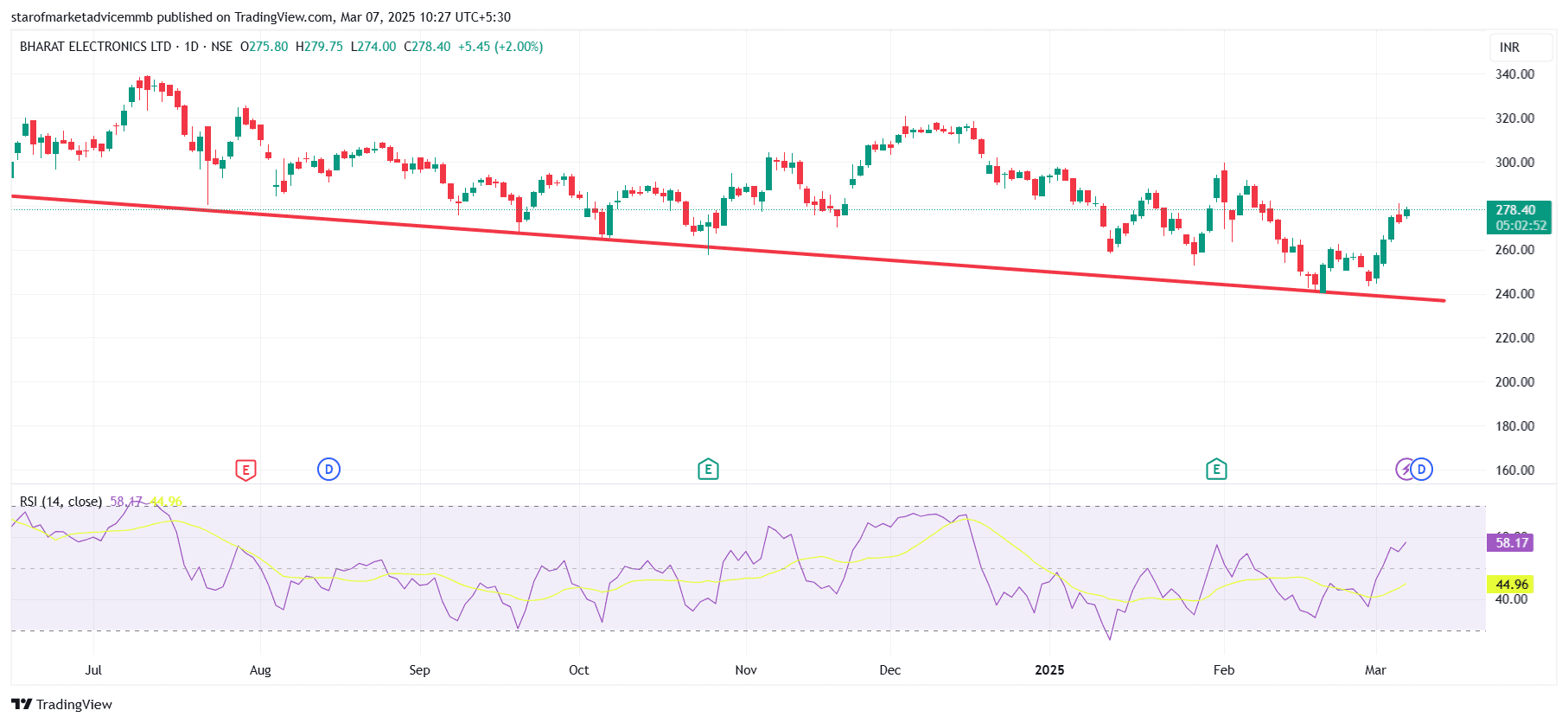Click the high price value 279.75
This screenshot has width=1568, height=723.
click(323, 47)
